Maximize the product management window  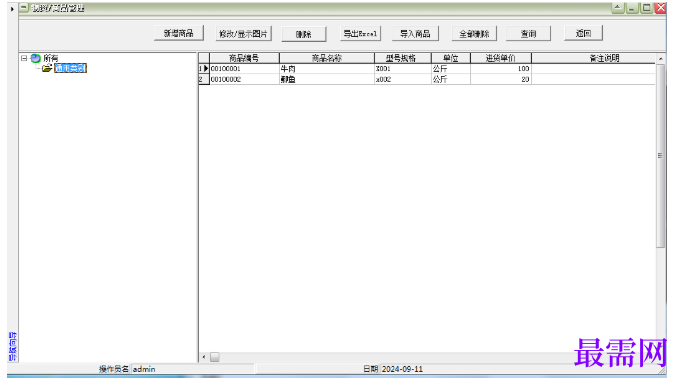tap(646, 7)
